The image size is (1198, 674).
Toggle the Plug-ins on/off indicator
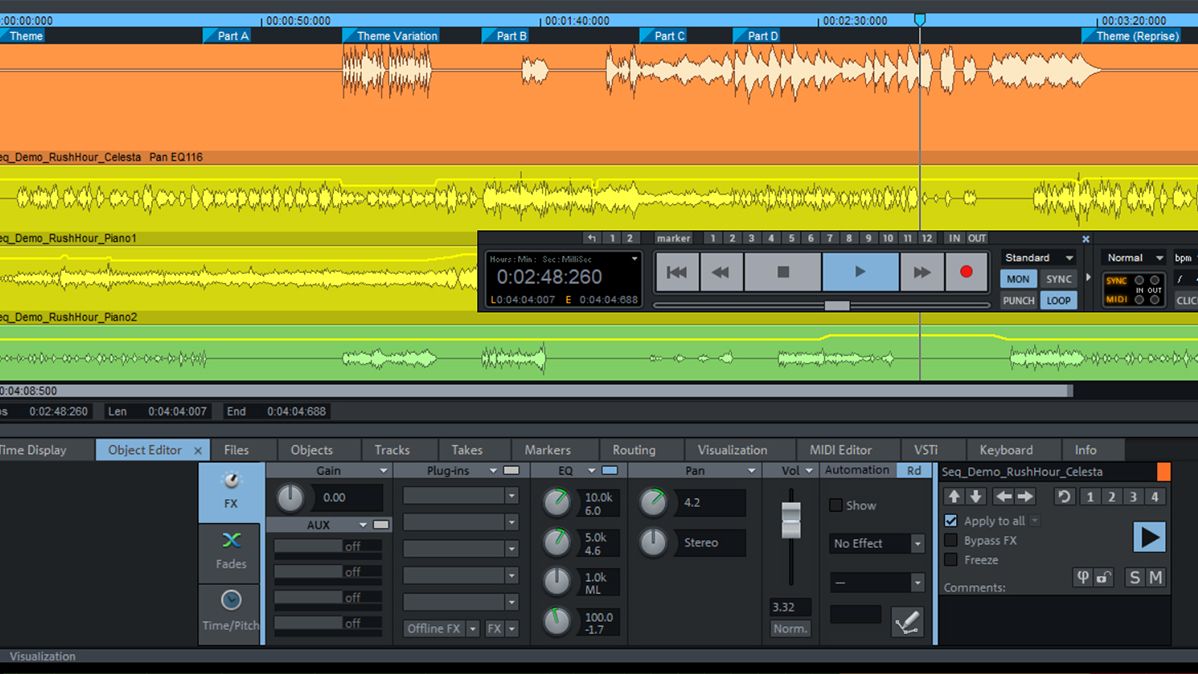click(x=511, y=470)
